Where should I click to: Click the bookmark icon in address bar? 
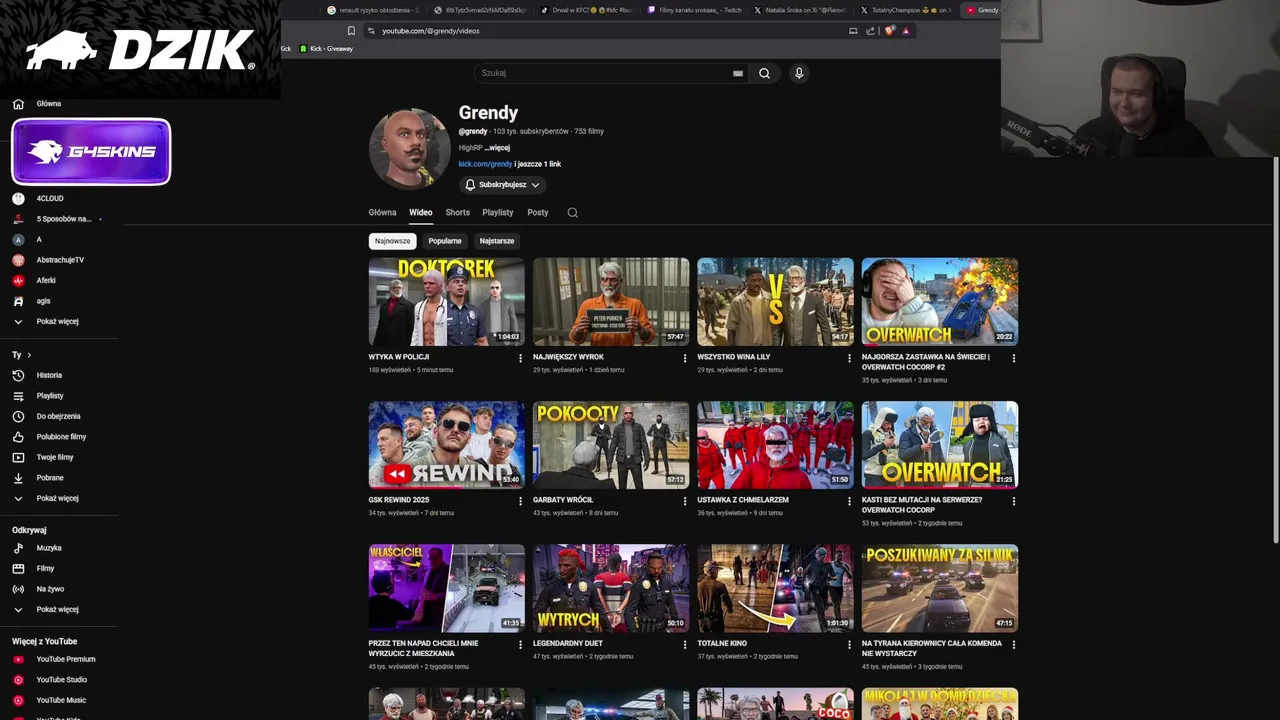point(351,31)
